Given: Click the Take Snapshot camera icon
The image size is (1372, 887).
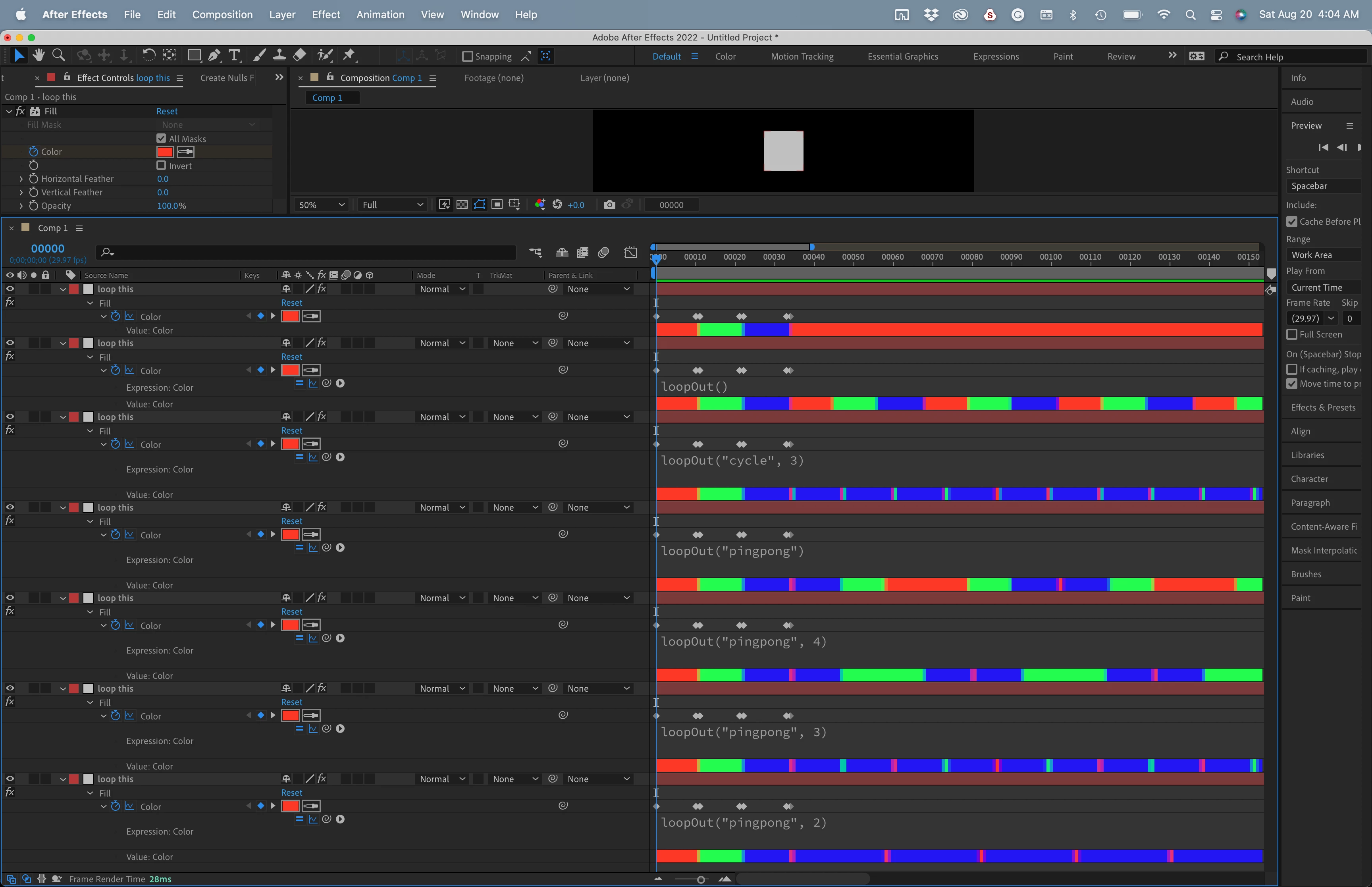Looking at the screenshot, I should 609,204.
